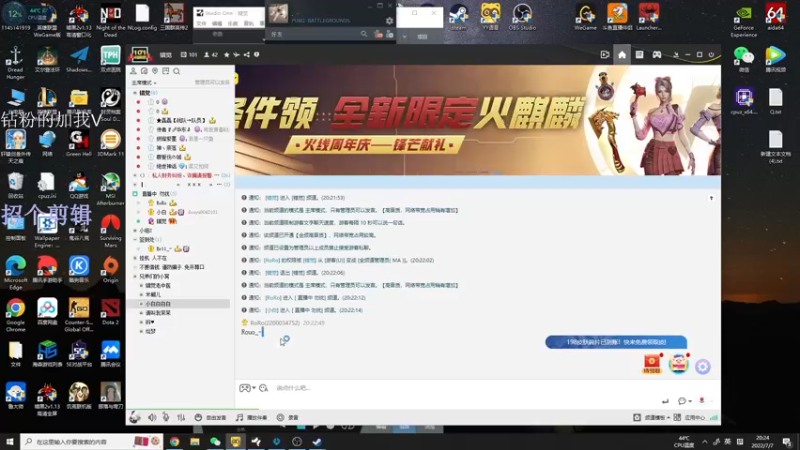The height and width of the screenshot is (450, 800).
Task: Expand the 挂机 人不在 channel
Action: (x=135, y=258)
